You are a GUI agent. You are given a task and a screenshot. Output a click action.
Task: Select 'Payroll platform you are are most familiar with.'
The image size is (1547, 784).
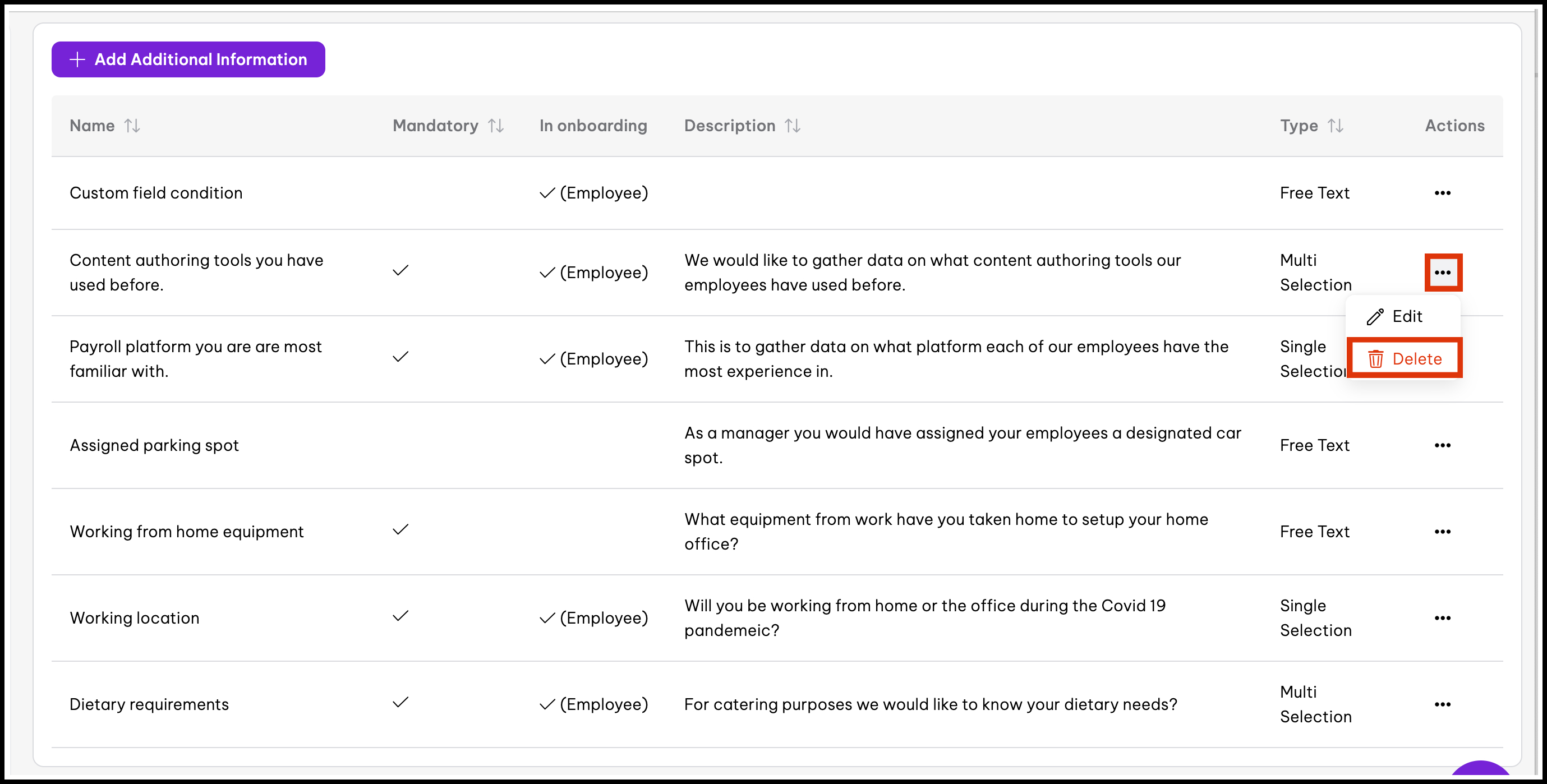click(196, 359)
